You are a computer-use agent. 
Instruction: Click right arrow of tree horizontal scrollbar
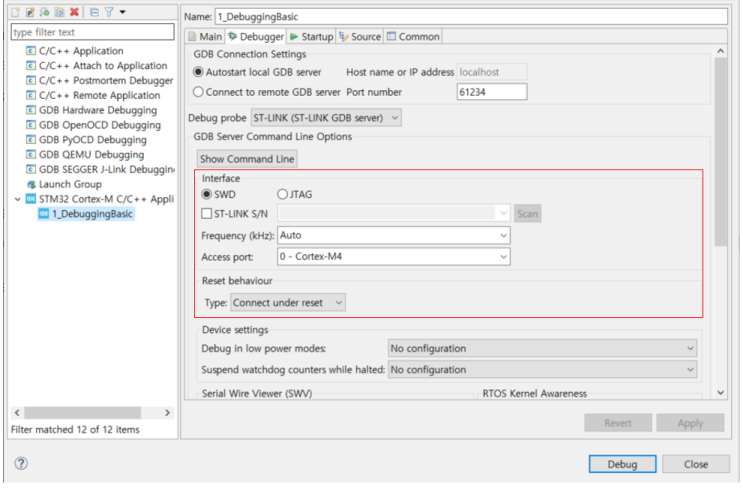coord(167,413)
